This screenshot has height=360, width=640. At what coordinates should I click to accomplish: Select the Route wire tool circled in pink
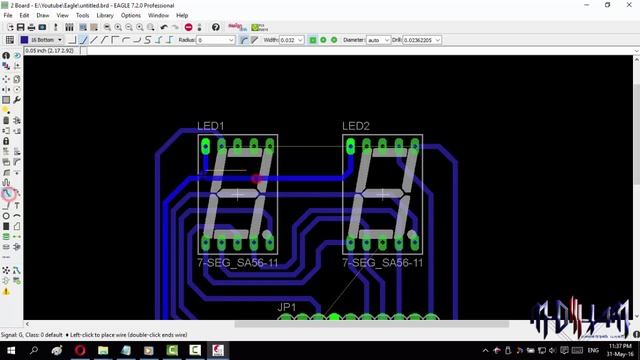(7, 194)
